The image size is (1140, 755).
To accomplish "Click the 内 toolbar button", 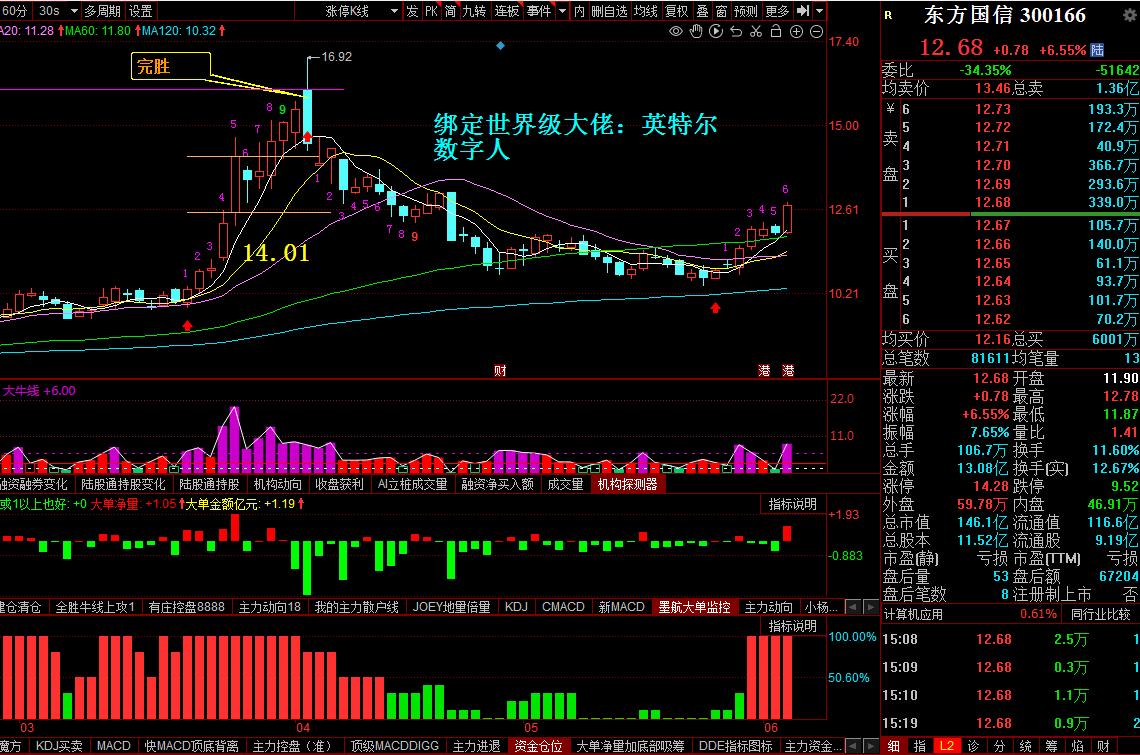I will tap(579, 11).
